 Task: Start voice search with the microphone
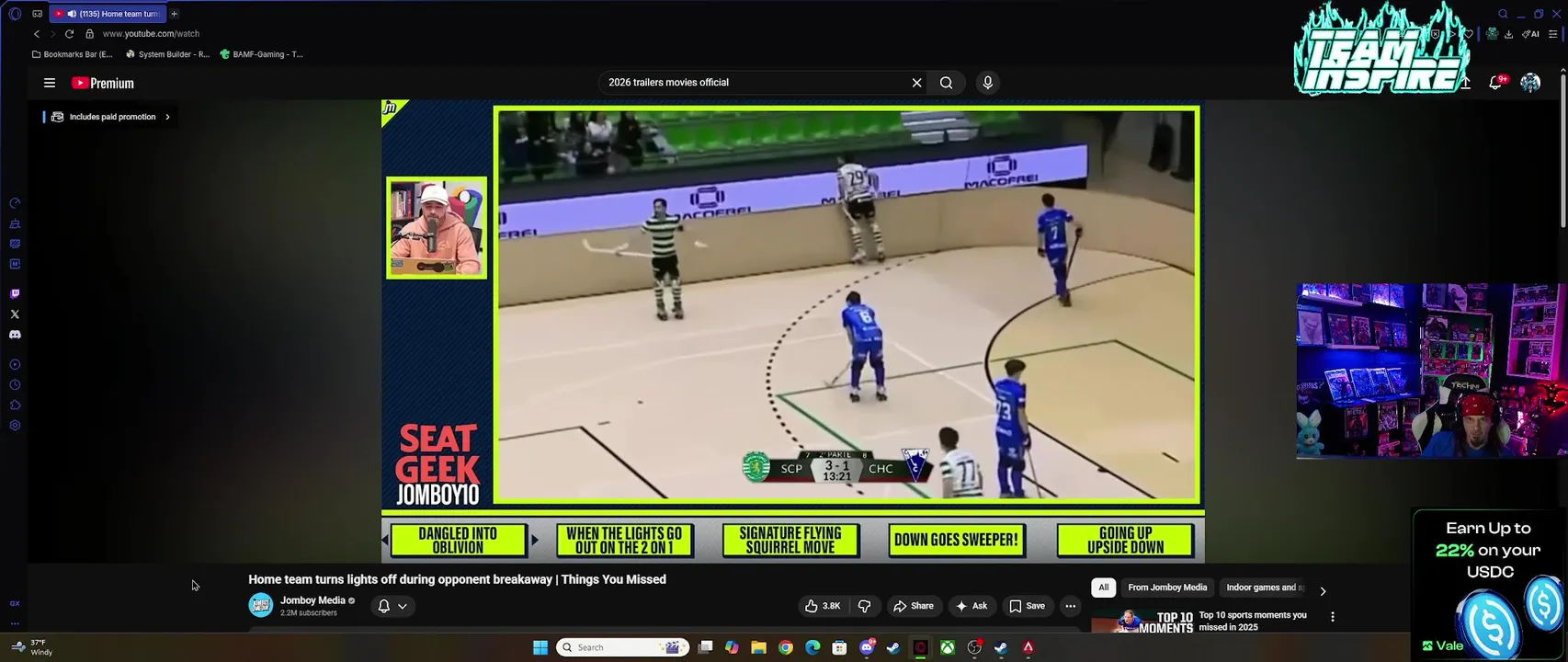[988, 83]
